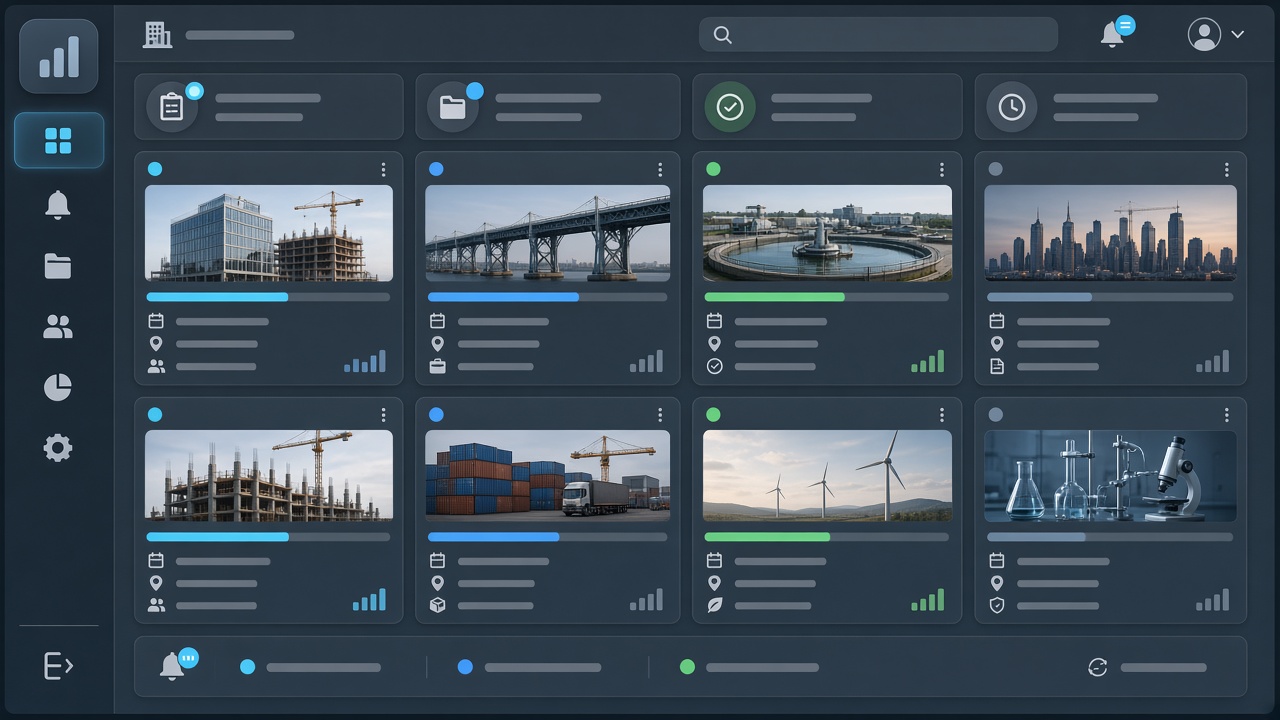Open three-dot menu on laboratory card
Screen dimensions: 1280x720
(1227, 415)
